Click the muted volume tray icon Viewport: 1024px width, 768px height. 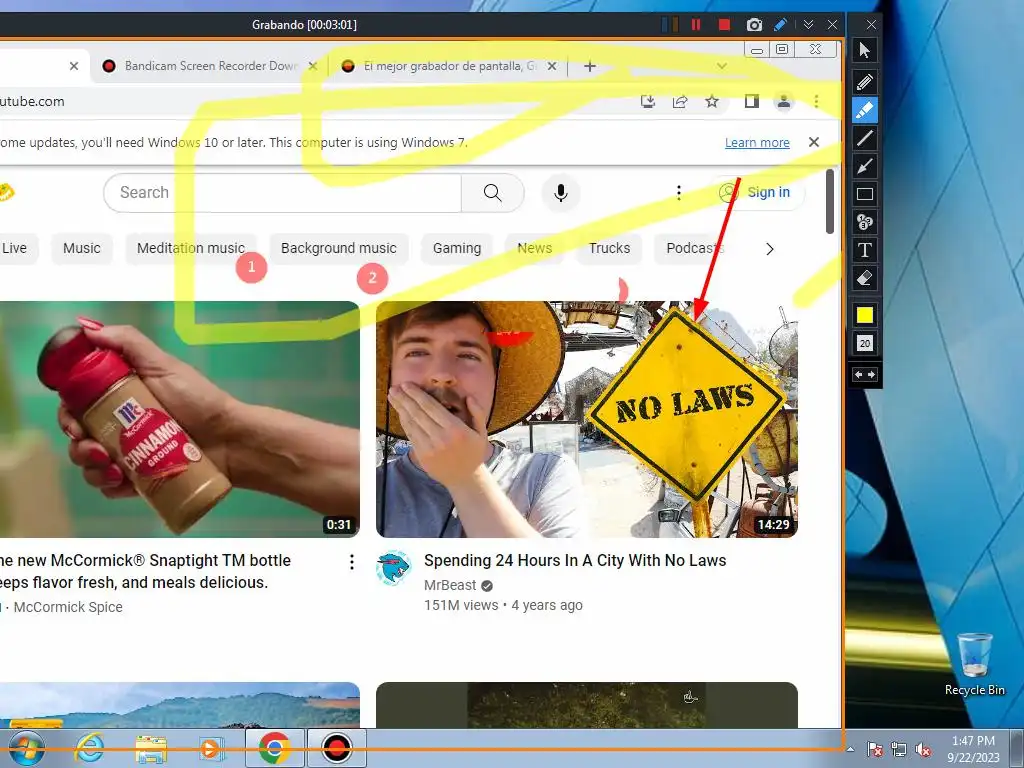point(923,749)
